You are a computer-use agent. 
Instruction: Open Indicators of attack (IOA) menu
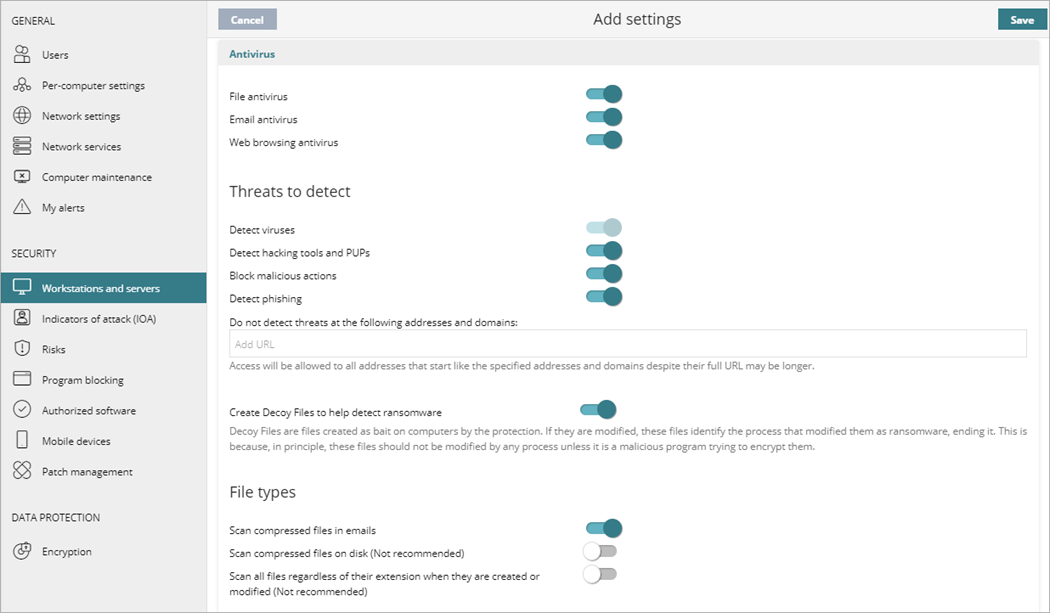coord(98,319)
